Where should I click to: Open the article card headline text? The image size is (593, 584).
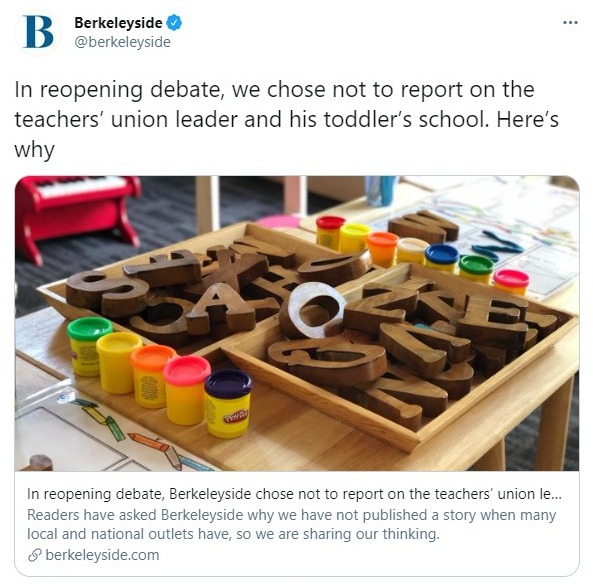click(294, 494)
